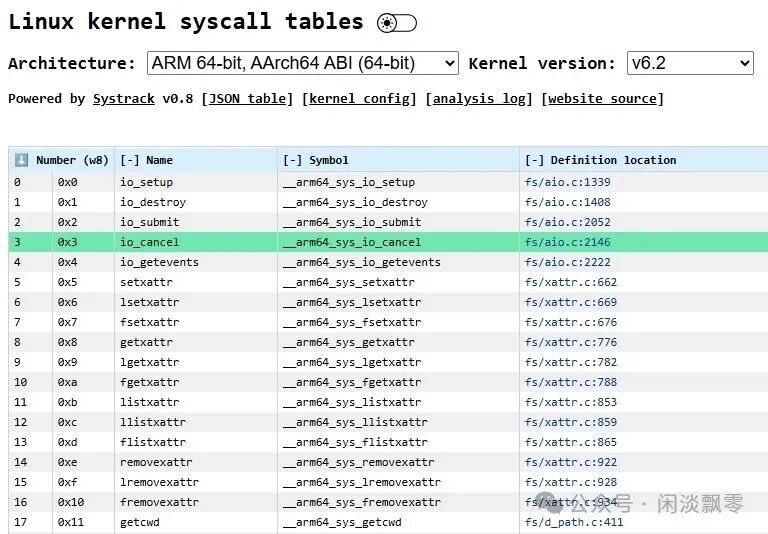Viewport: 768px width, 534px height.
Task: Open fs/d_path.c:411 definition link
Action: coord(574,522)
